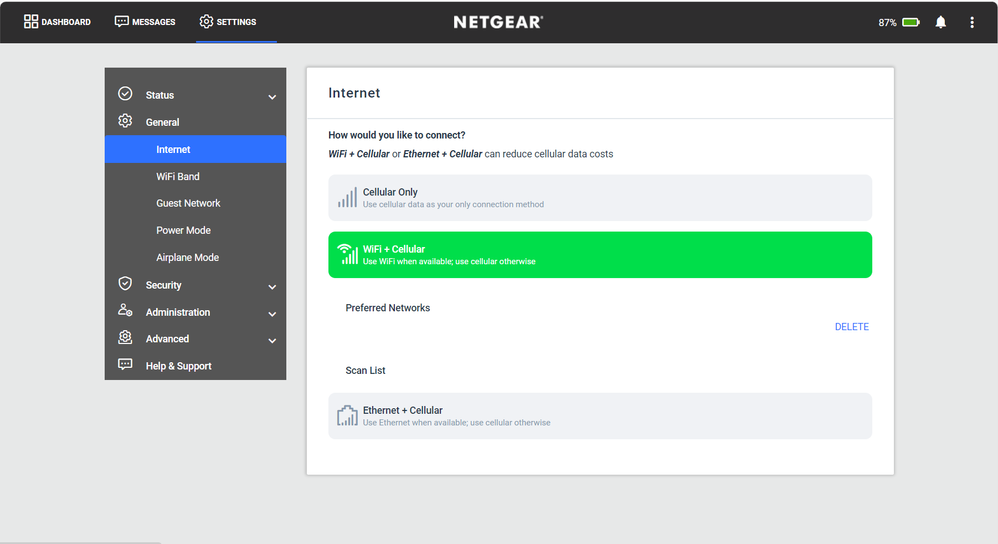The height and width of the screenshot is (544, 998).
Task: Click the notification bell icon
Action: tap(940, 22)
